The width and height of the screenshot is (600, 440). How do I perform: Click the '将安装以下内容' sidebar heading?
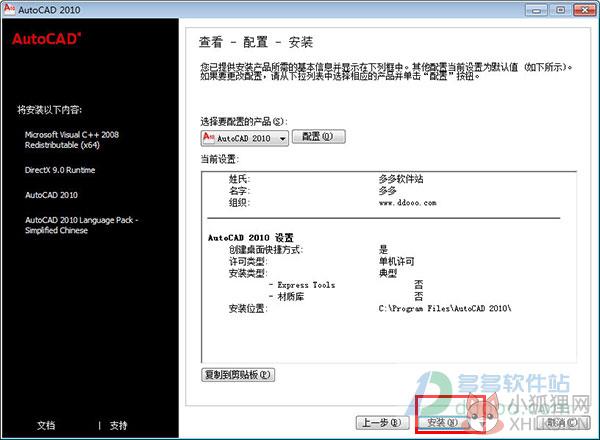49,110
